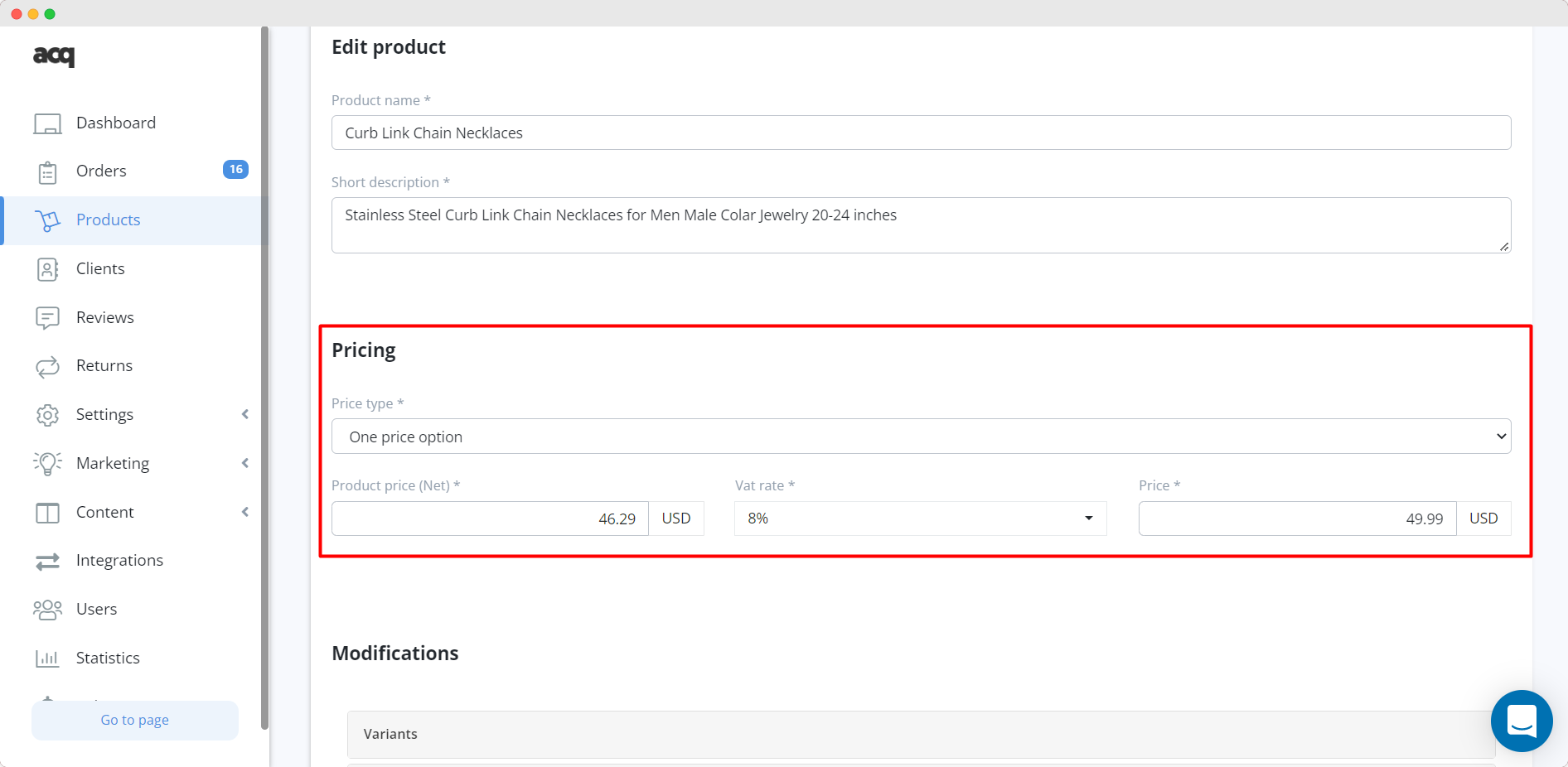Click the green macOS zoom window button

50,14
